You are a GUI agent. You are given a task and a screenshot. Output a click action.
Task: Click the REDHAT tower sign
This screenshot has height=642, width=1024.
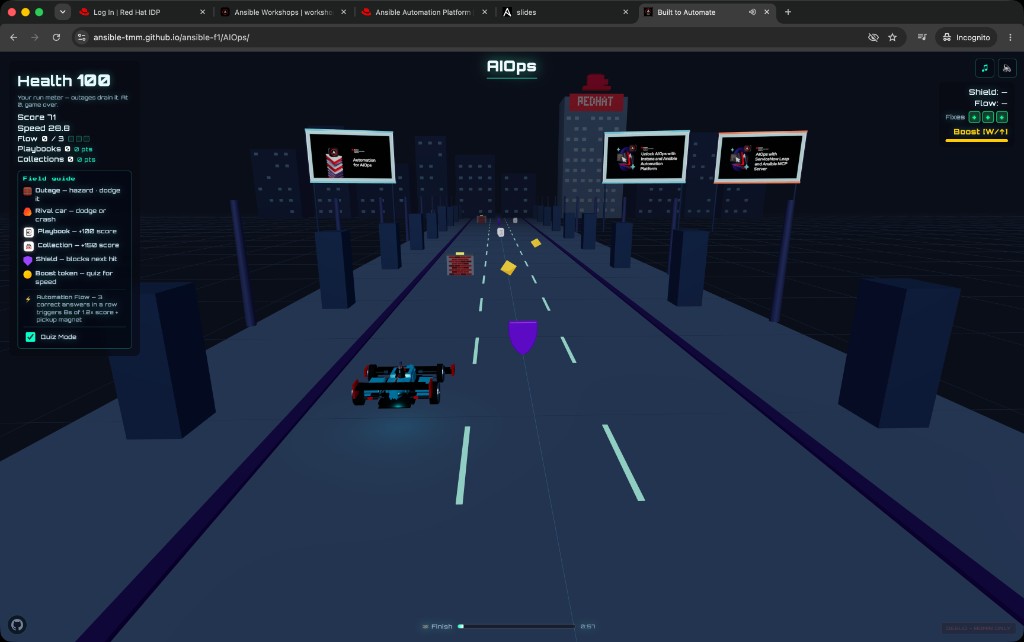coord(595,101)
